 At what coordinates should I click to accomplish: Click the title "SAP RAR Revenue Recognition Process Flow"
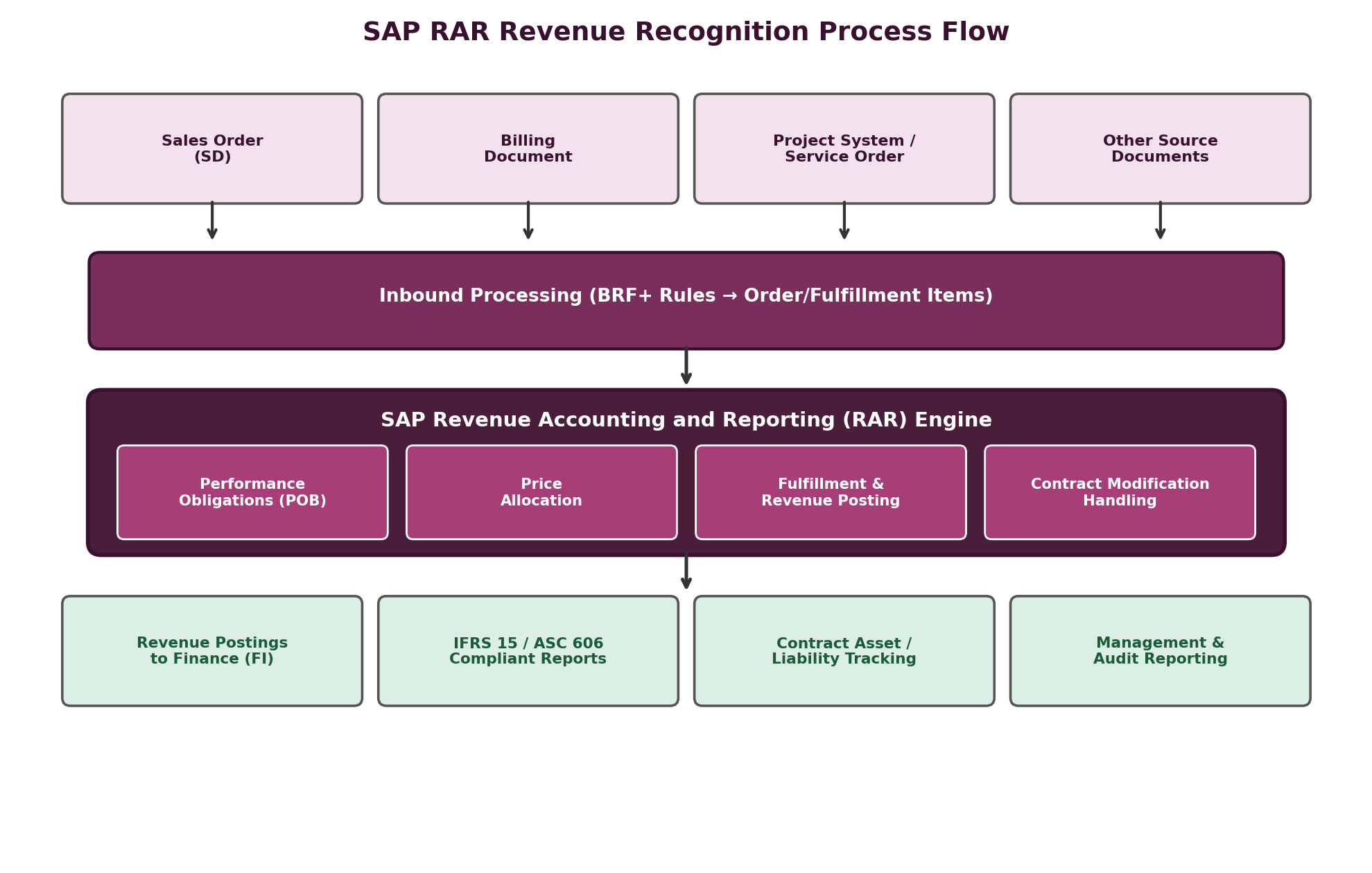coord(686,33)
